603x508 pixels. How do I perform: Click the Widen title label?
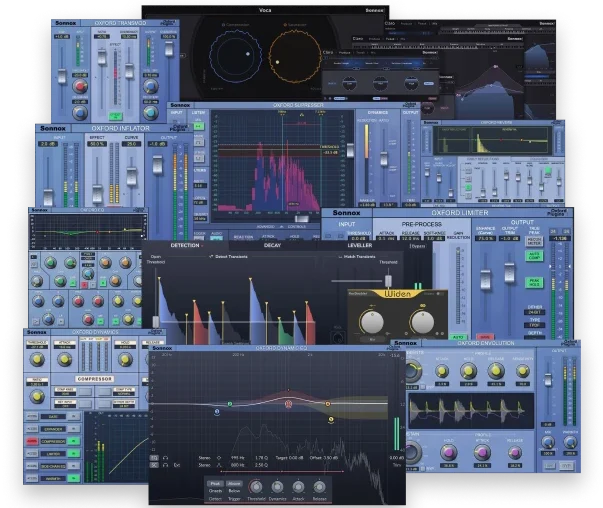[x=398, y=294]
